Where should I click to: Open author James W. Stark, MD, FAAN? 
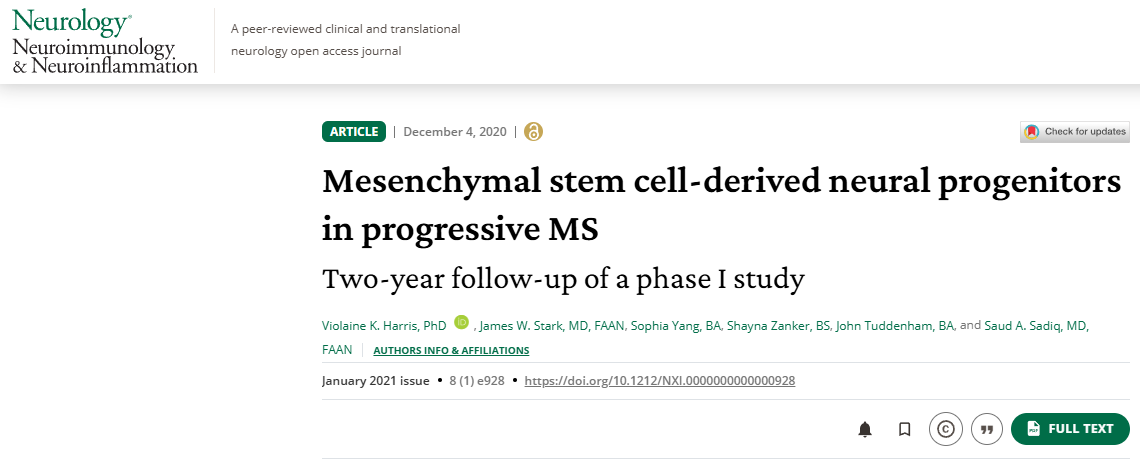coord(552,327)
